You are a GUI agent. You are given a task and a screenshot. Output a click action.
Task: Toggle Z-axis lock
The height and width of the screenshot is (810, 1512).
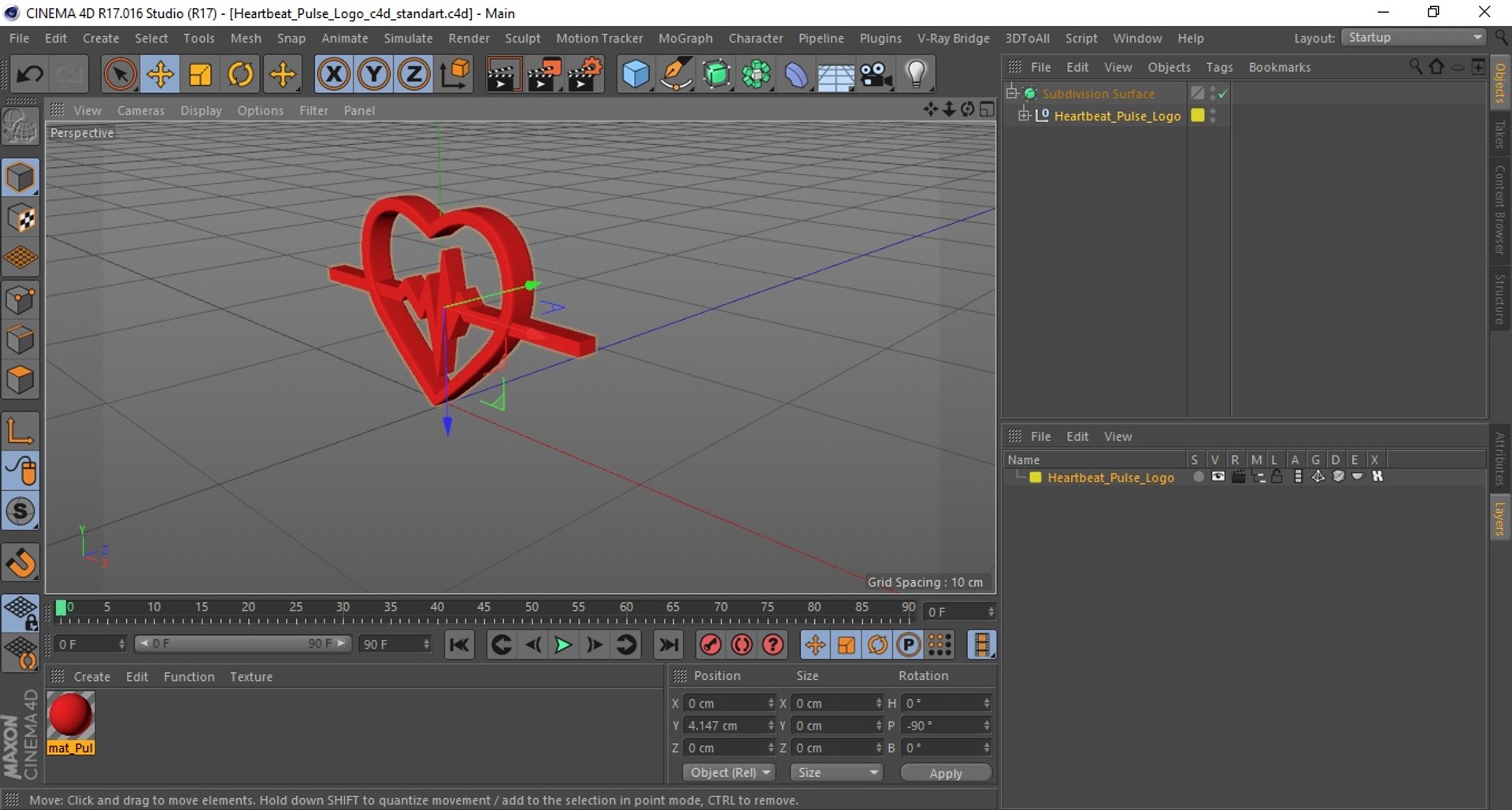(414, 75)
